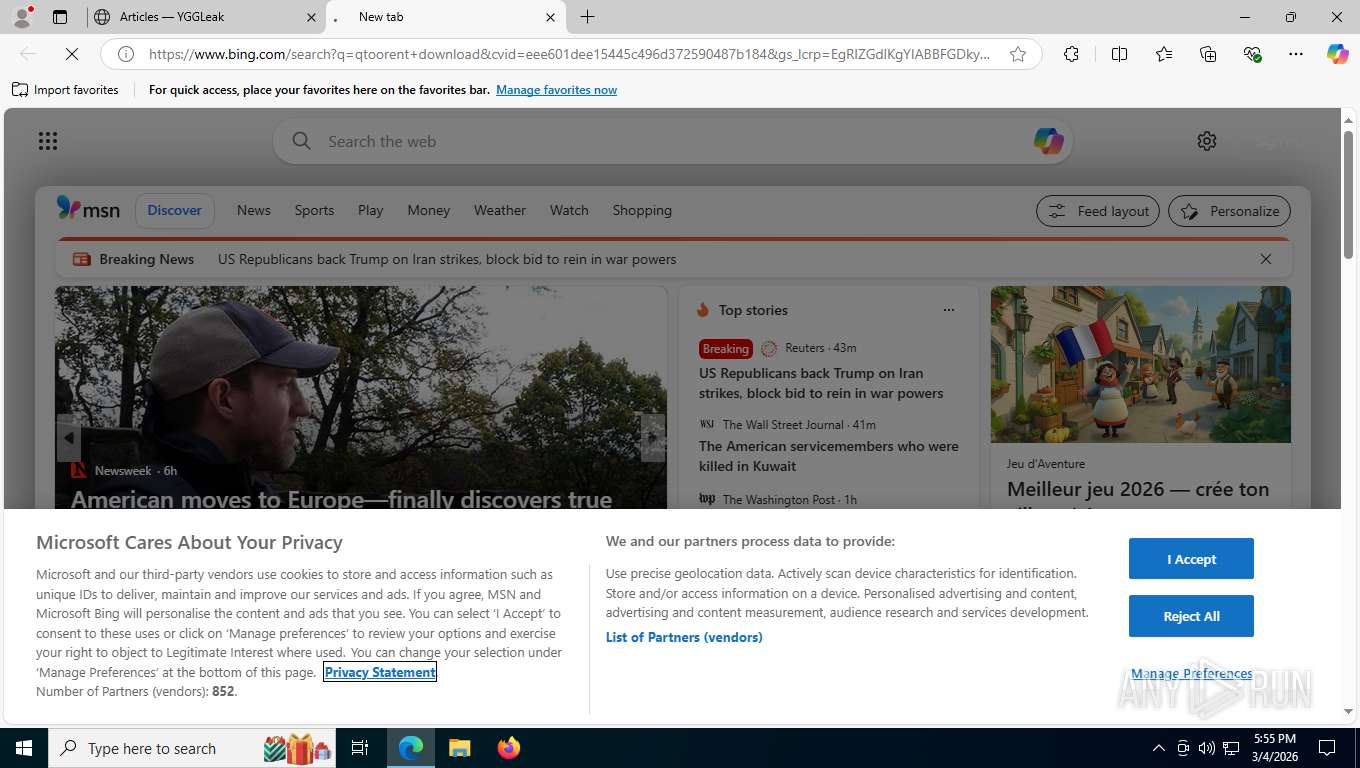This screenshot has width=1360, height=768.
Task: Click Import favorites
Action: click(x=65, y=90)
